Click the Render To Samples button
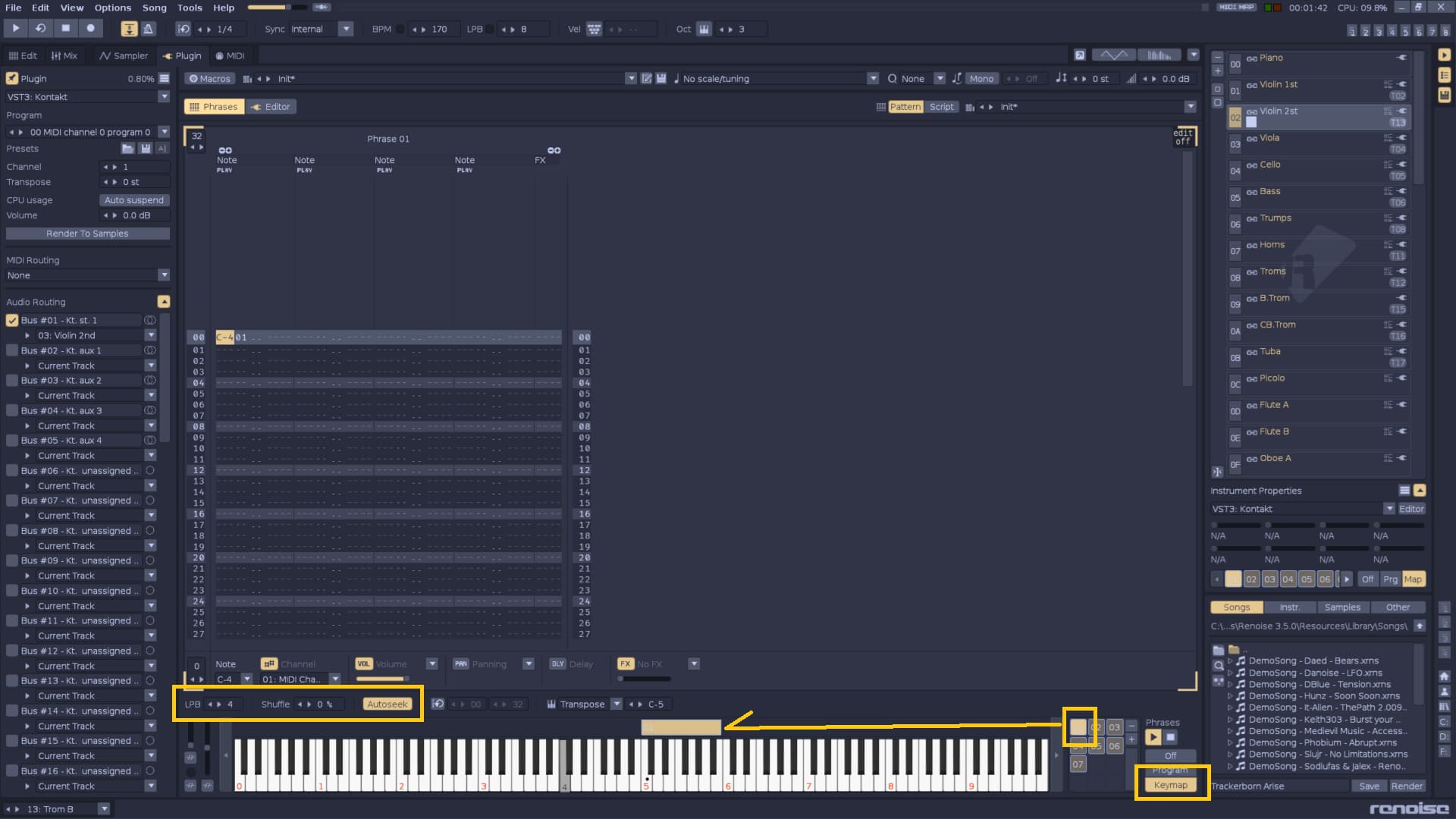This screenshot has width=1456, height=819. tap(87, 234)
